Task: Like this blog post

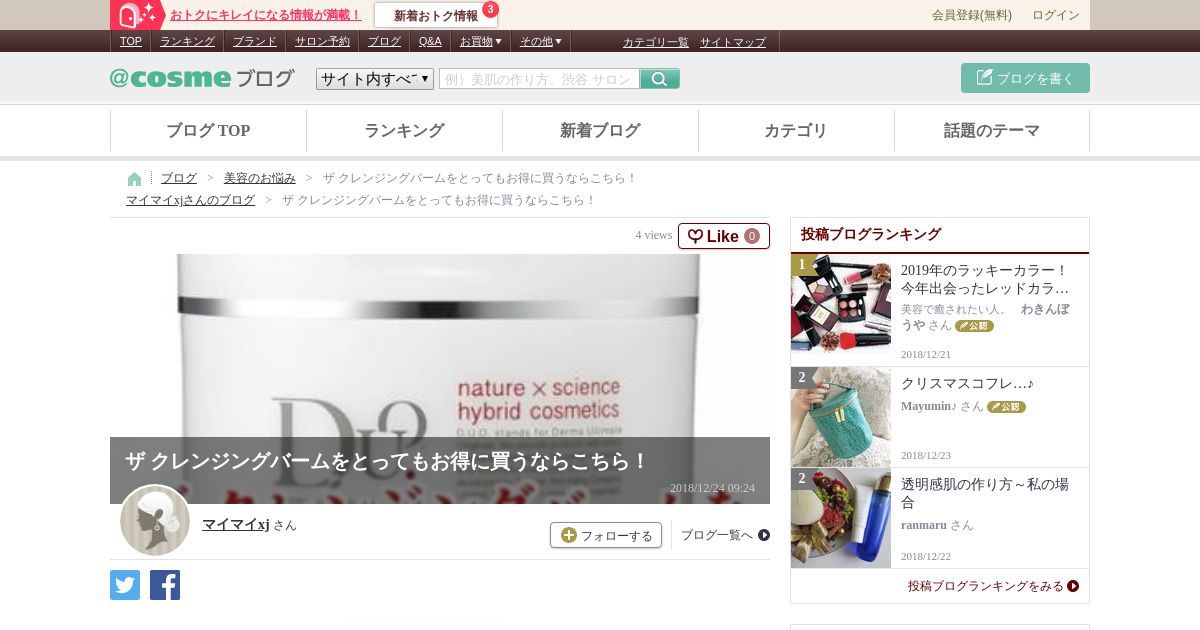Action: (724, 236)
